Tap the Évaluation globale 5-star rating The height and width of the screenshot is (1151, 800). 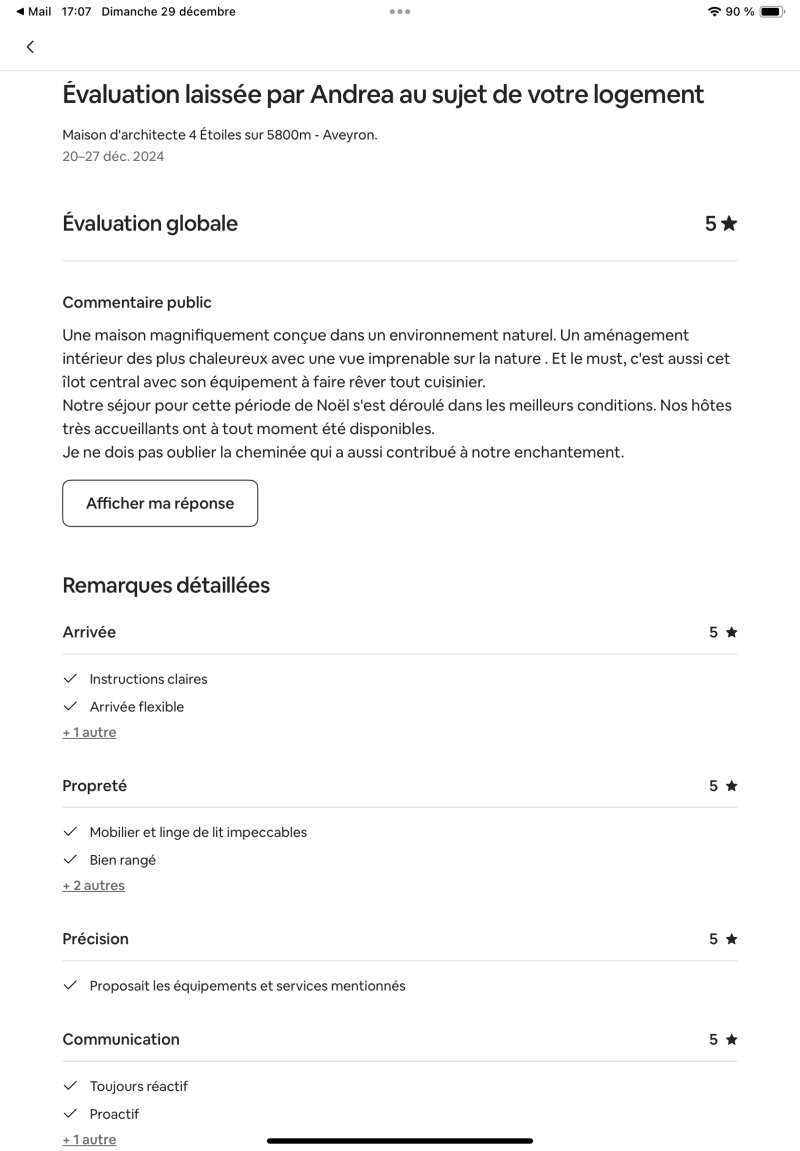720,224
